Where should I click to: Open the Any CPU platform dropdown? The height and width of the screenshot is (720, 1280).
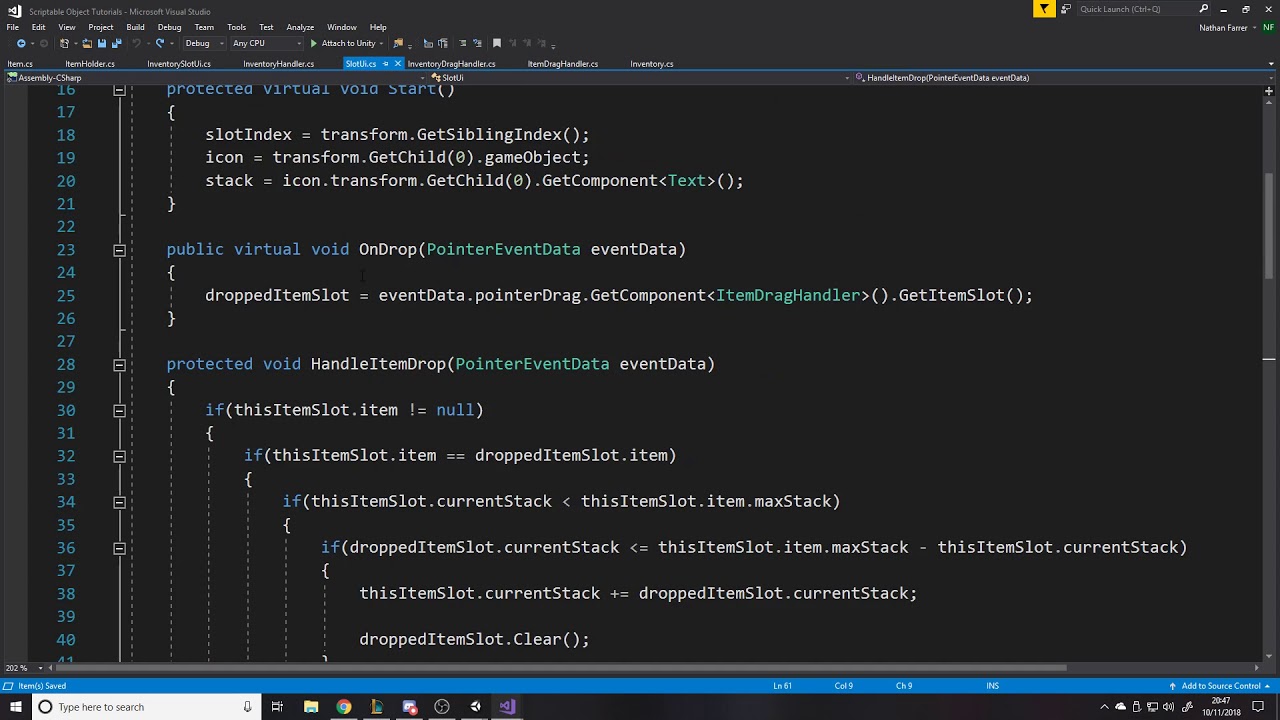click(266, 43)
